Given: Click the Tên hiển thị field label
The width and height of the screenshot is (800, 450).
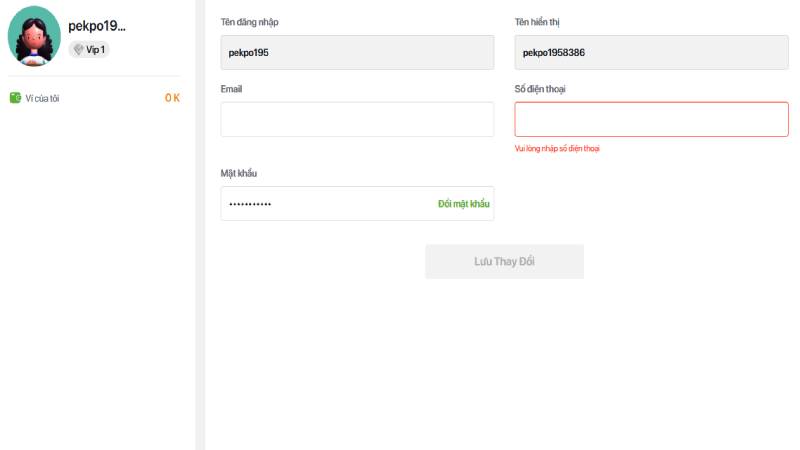Looking at the screenshot, I should pyautogui.click(x=537, y=22).
